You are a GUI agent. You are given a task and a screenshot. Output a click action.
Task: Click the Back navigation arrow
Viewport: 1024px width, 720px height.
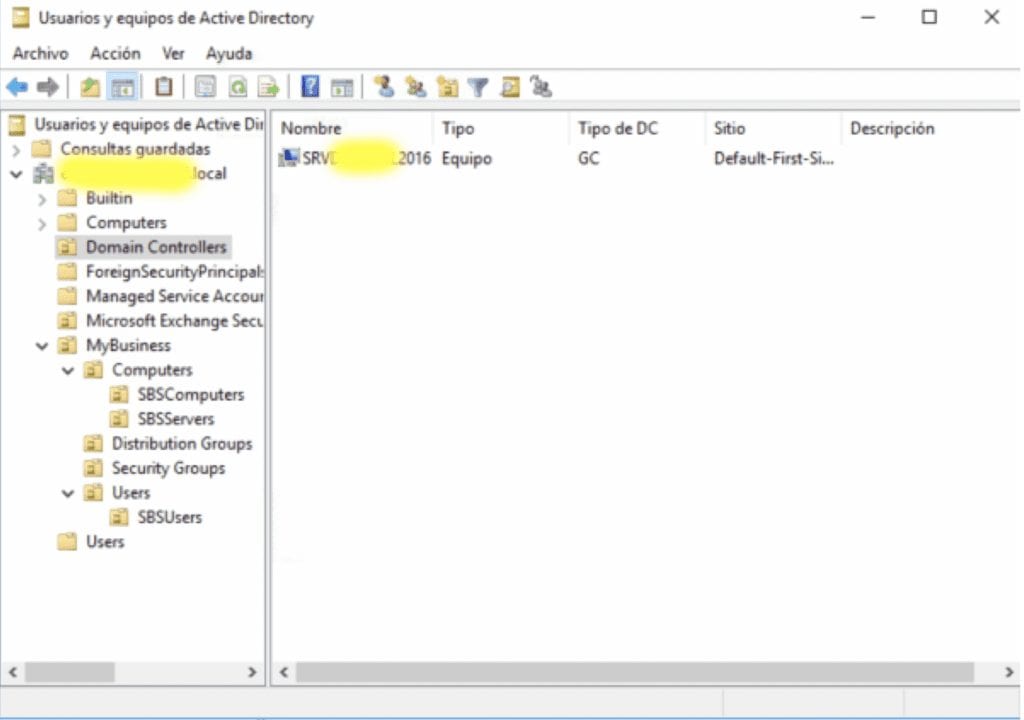(x=16, y=87)
